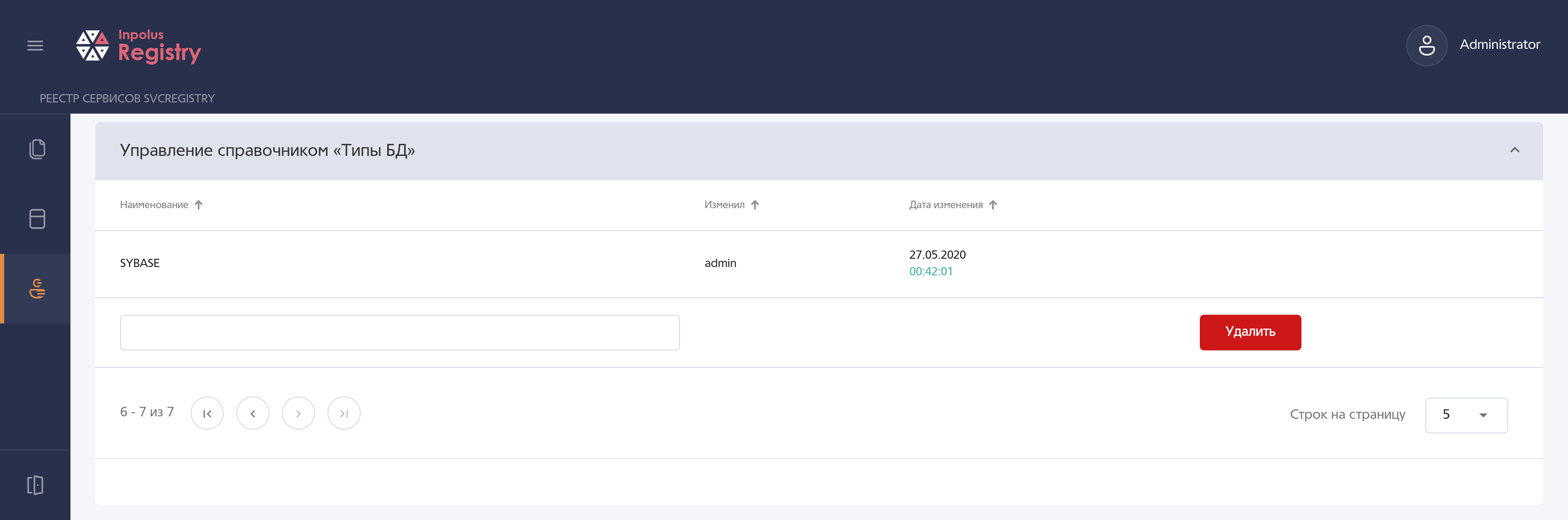Viewport: 1568px width, 520px height.
Task: Select the active reference directory sidebar icon
Action: click(x=37, y=289)
